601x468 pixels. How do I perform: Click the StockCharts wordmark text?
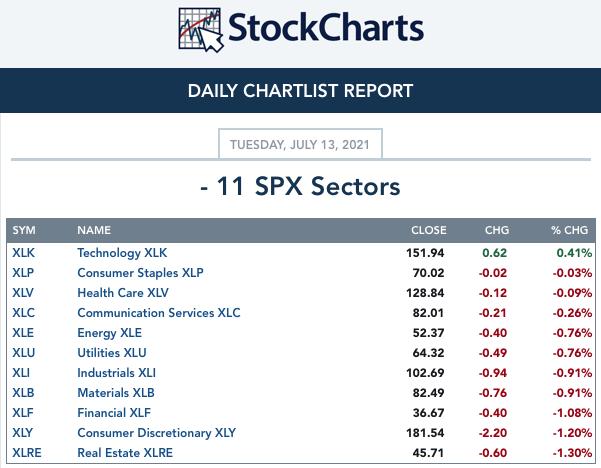326,27
